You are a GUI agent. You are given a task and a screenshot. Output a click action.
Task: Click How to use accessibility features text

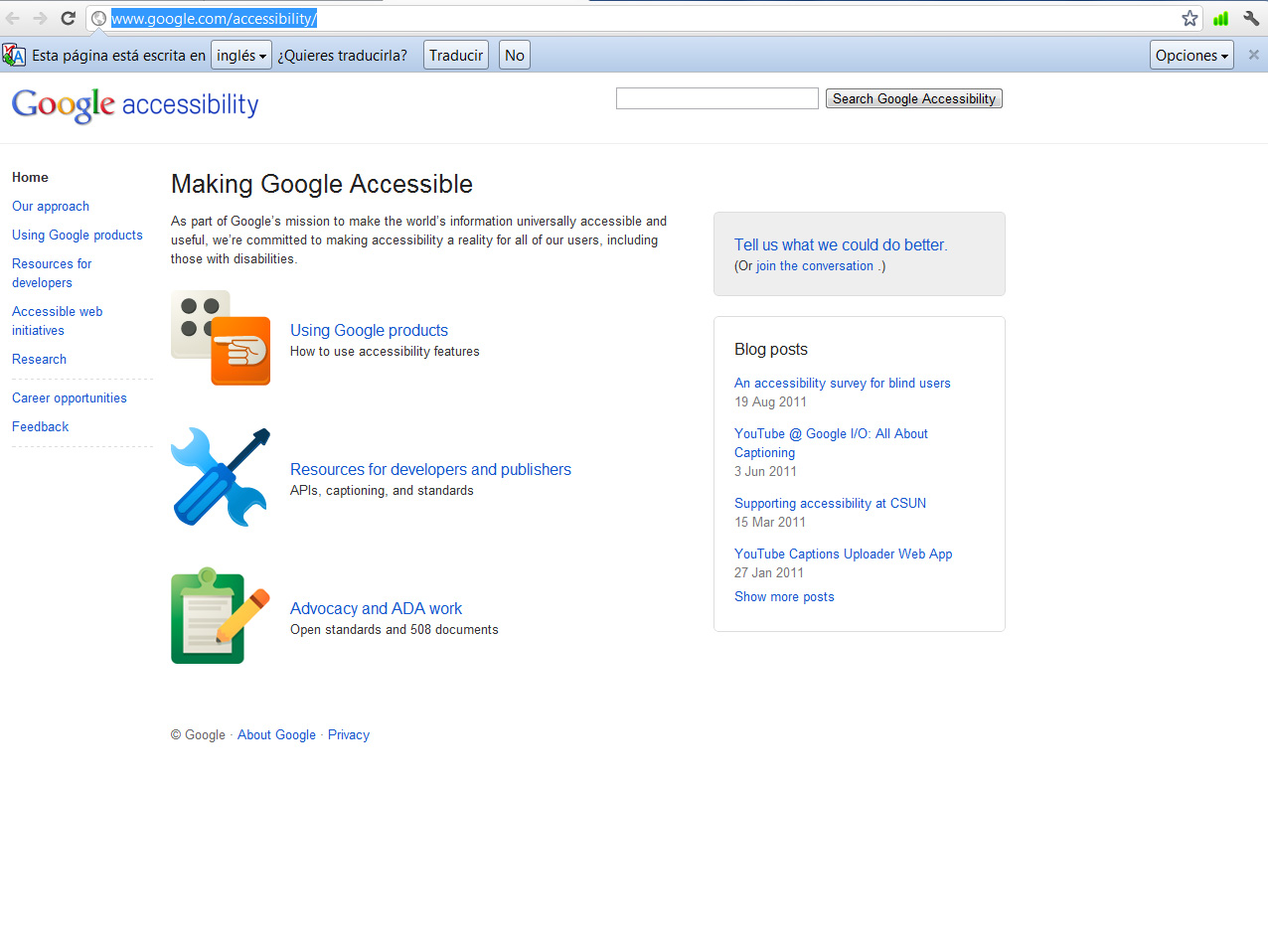click(385, 351)
